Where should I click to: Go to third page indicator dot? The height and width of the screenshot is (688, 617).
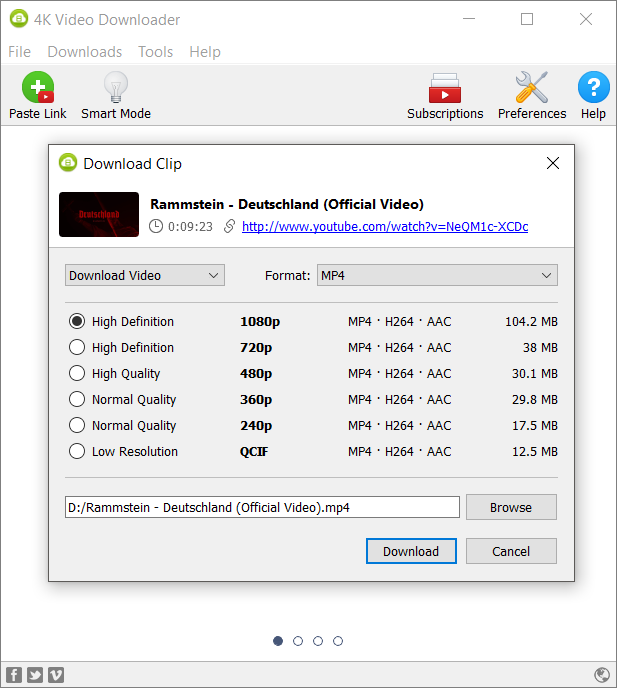tap(318, 641)
